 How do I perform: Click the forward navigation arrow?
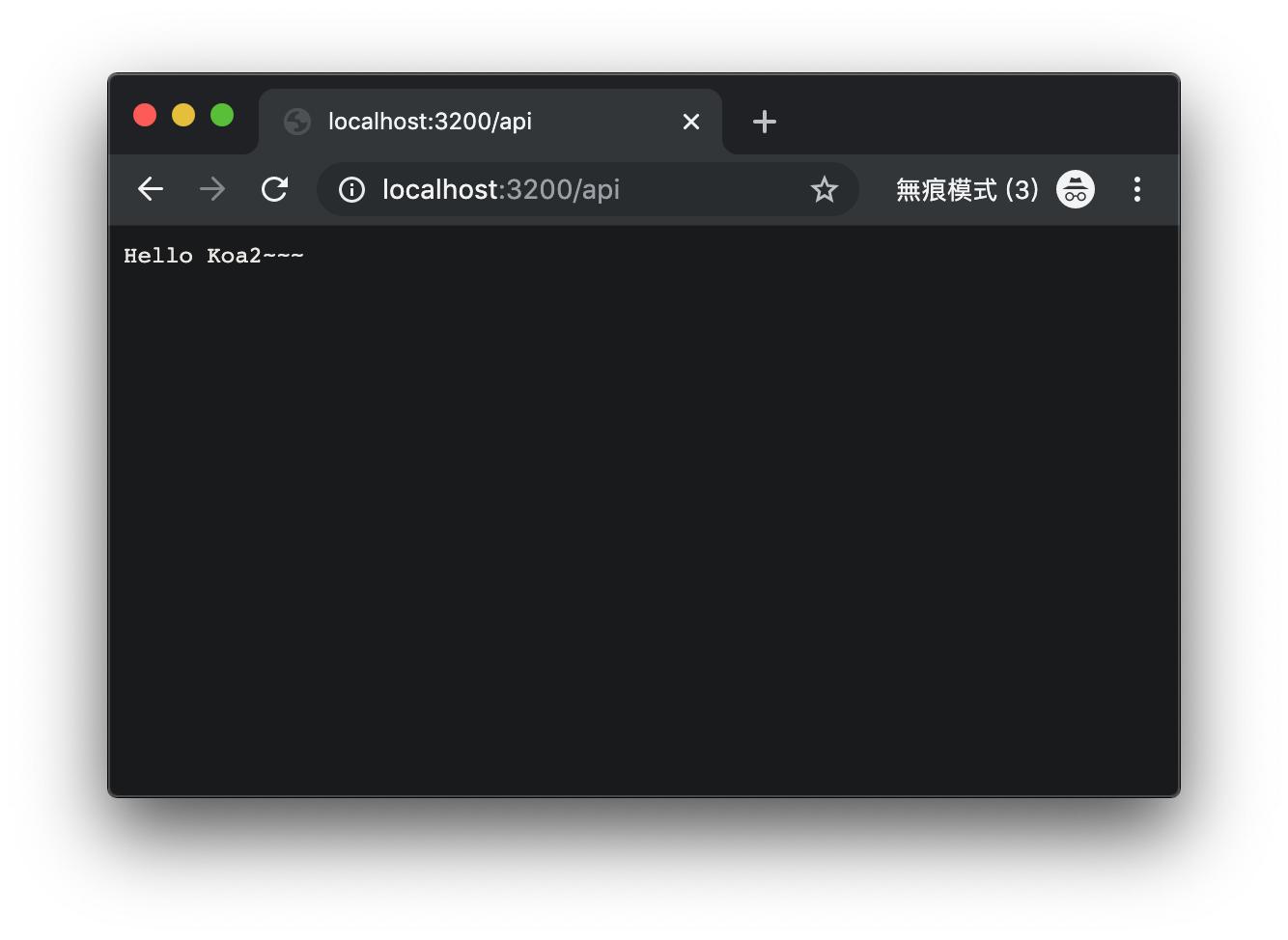[212, 189]
